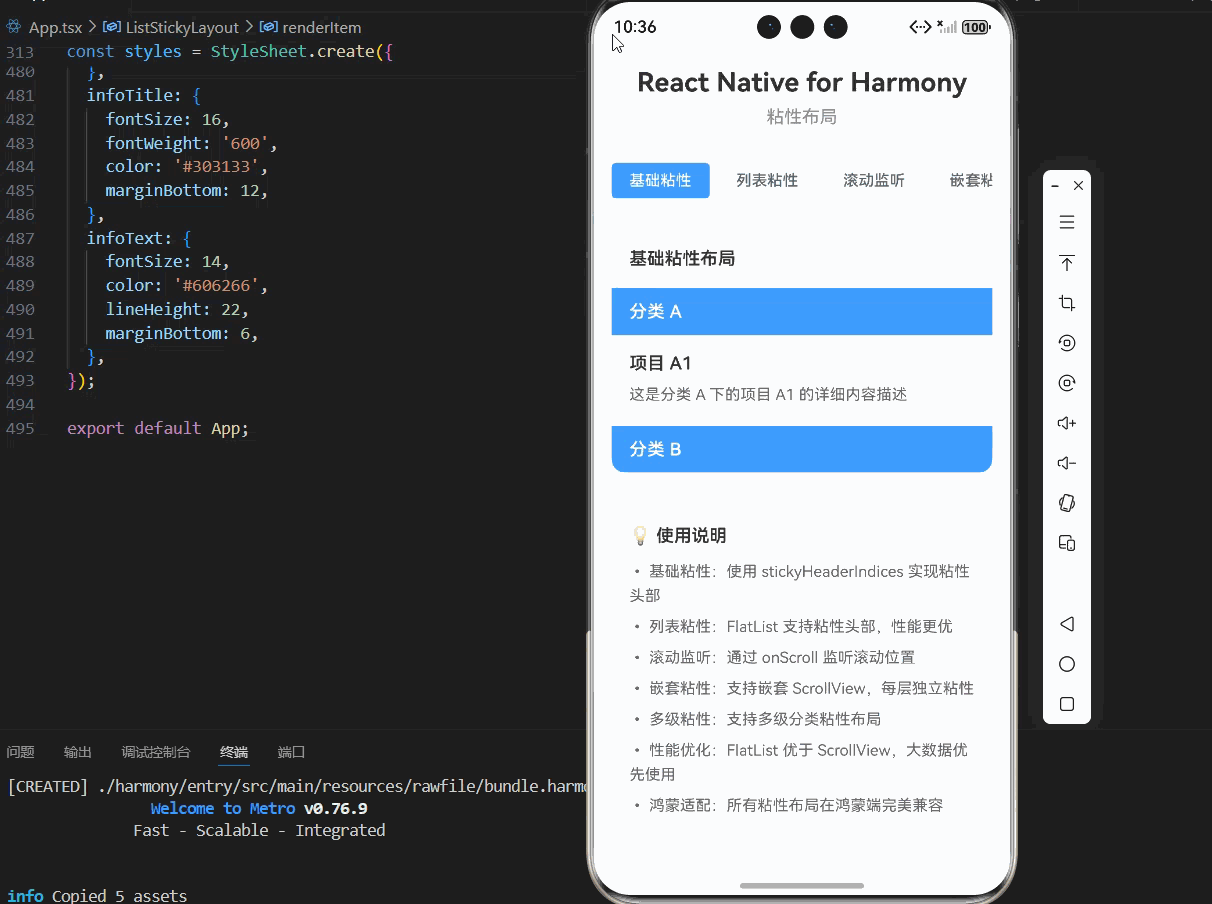Image resolution: width=1212 pixels, height=904 pixels.
Task: Click the sticky 'const styles' scope line 313
Action: pyautogui.click(x=230, y=51)
